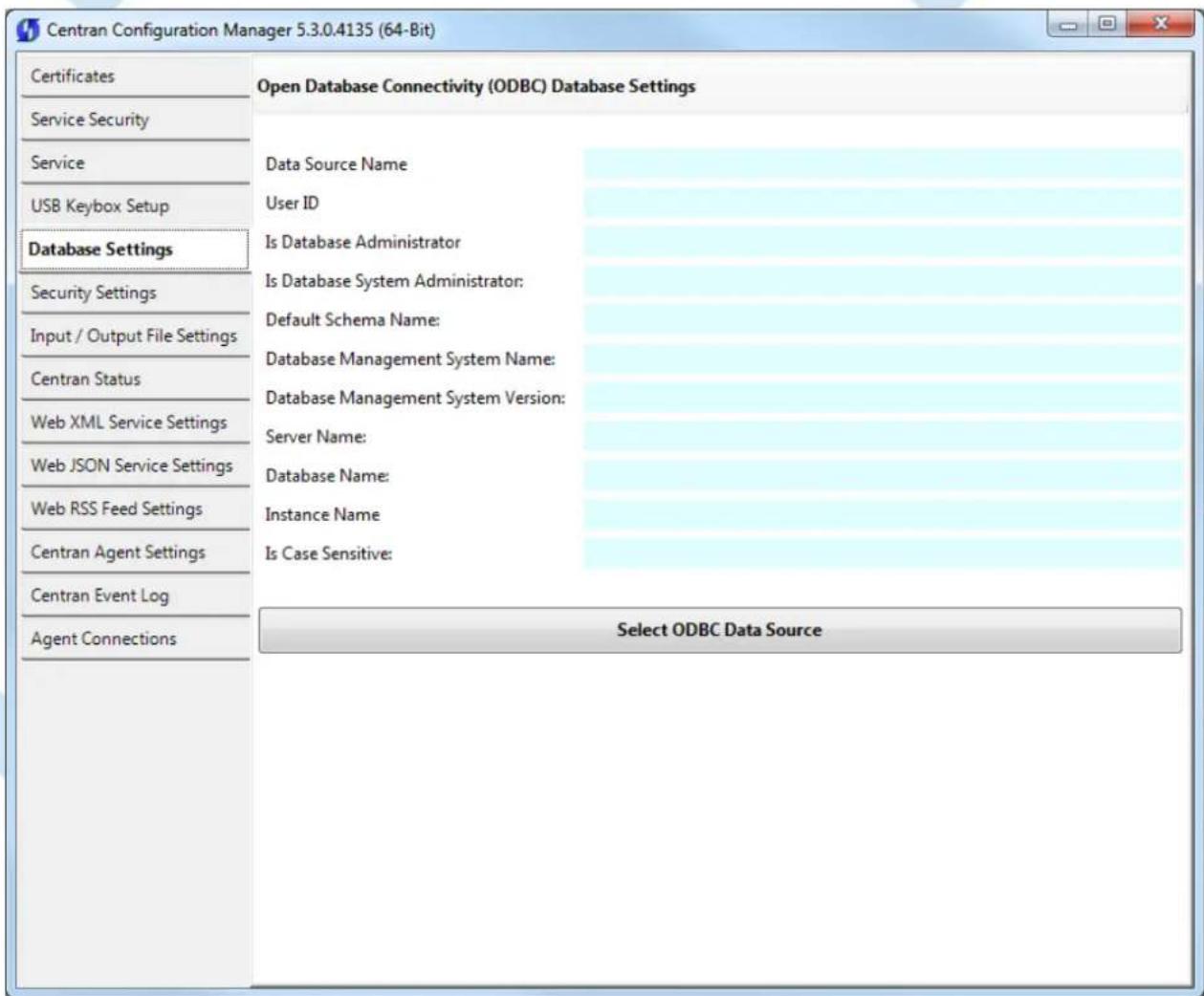
Task: Open the Service Security tab
Action: click(134, 119)
